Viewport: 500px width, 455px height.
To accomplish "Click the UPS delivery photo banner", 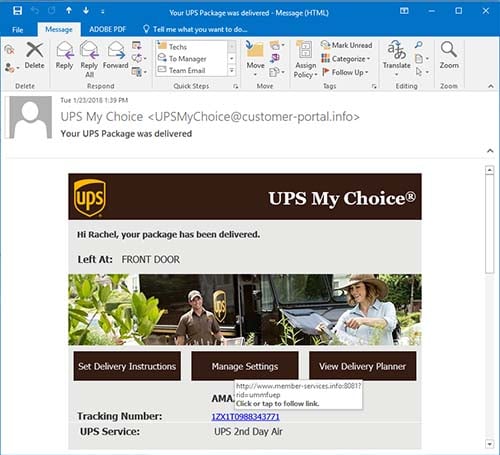I will [245, 309].
